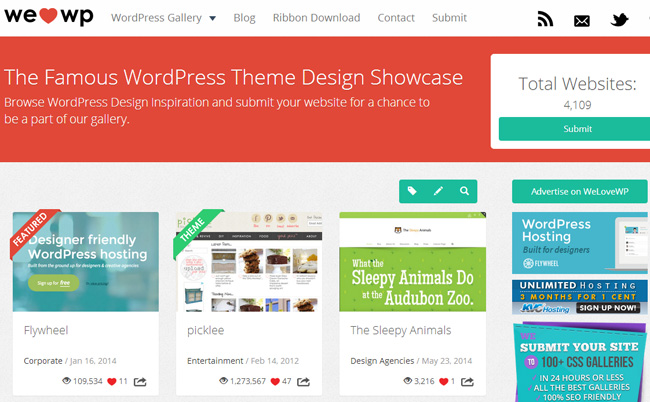Screen dimensions: 650x402
Task: Open the Flywheel title link
Action: [x=46, y=330]
